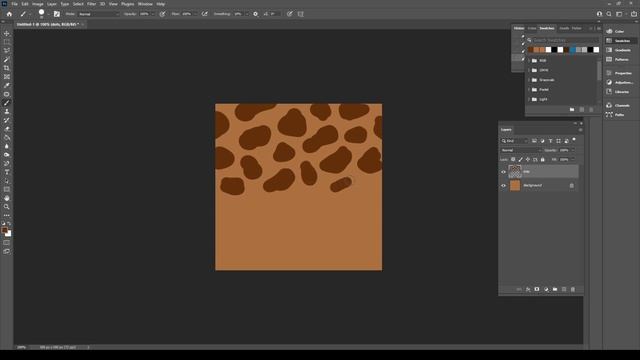The height and width of the screenshot is (360, 640).
Task: Toggle lock position in Layers panel
Action: tap(528, 160)
